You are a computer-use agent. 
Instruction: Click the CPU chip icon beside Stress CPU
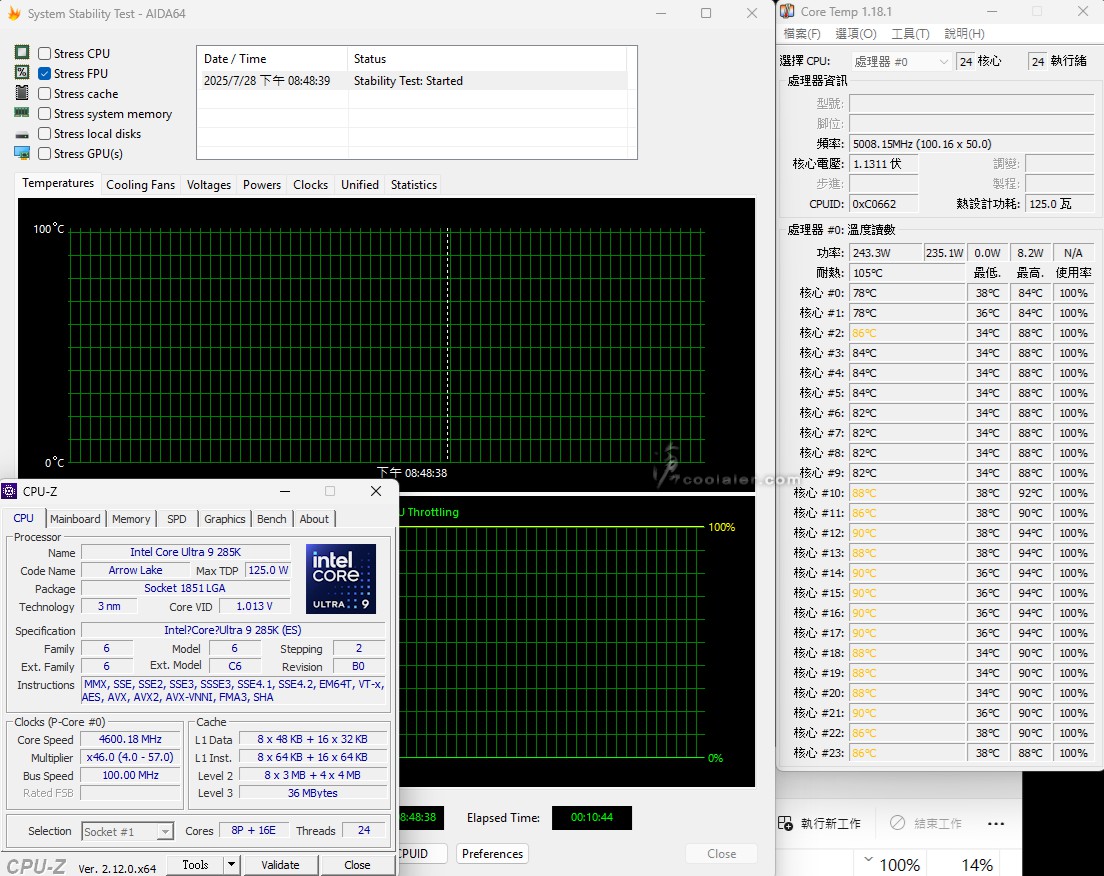[22, 53]
